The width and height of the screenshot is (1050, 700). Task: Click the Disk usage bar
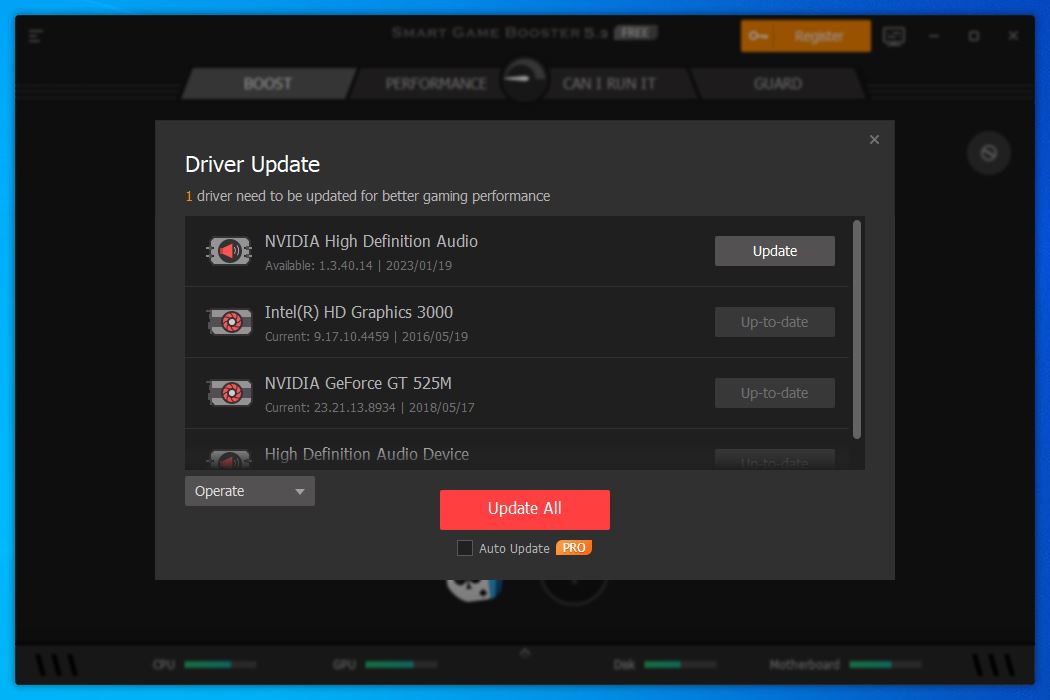(x=680, y=664)
